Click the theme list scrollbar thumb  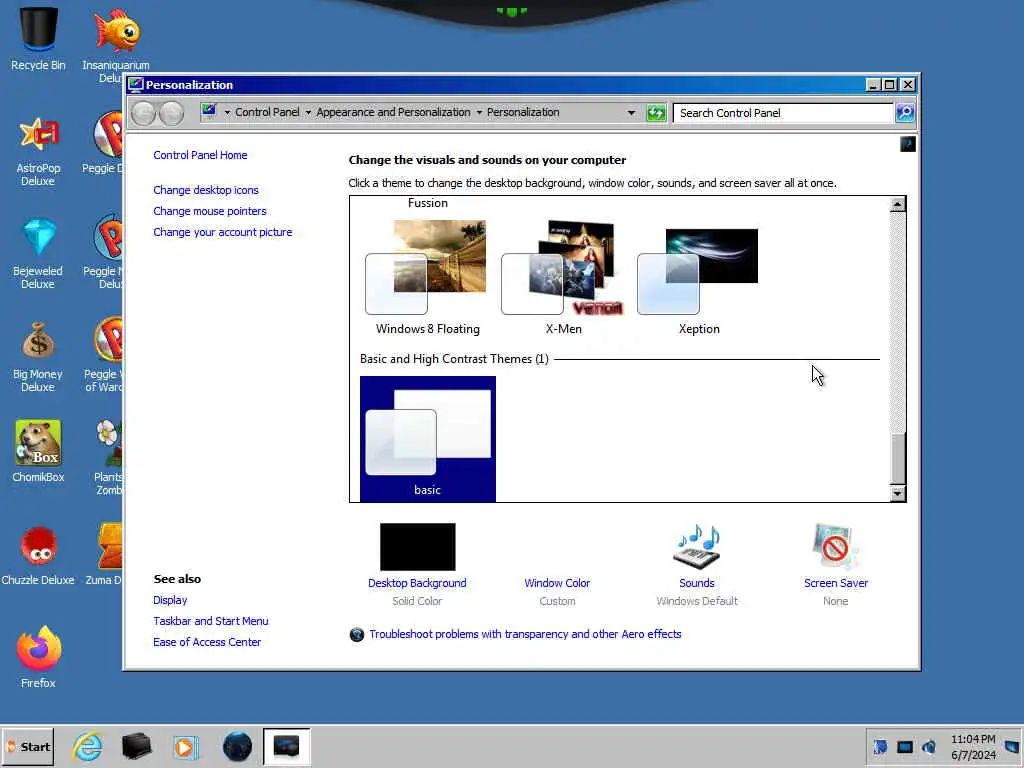898,458
